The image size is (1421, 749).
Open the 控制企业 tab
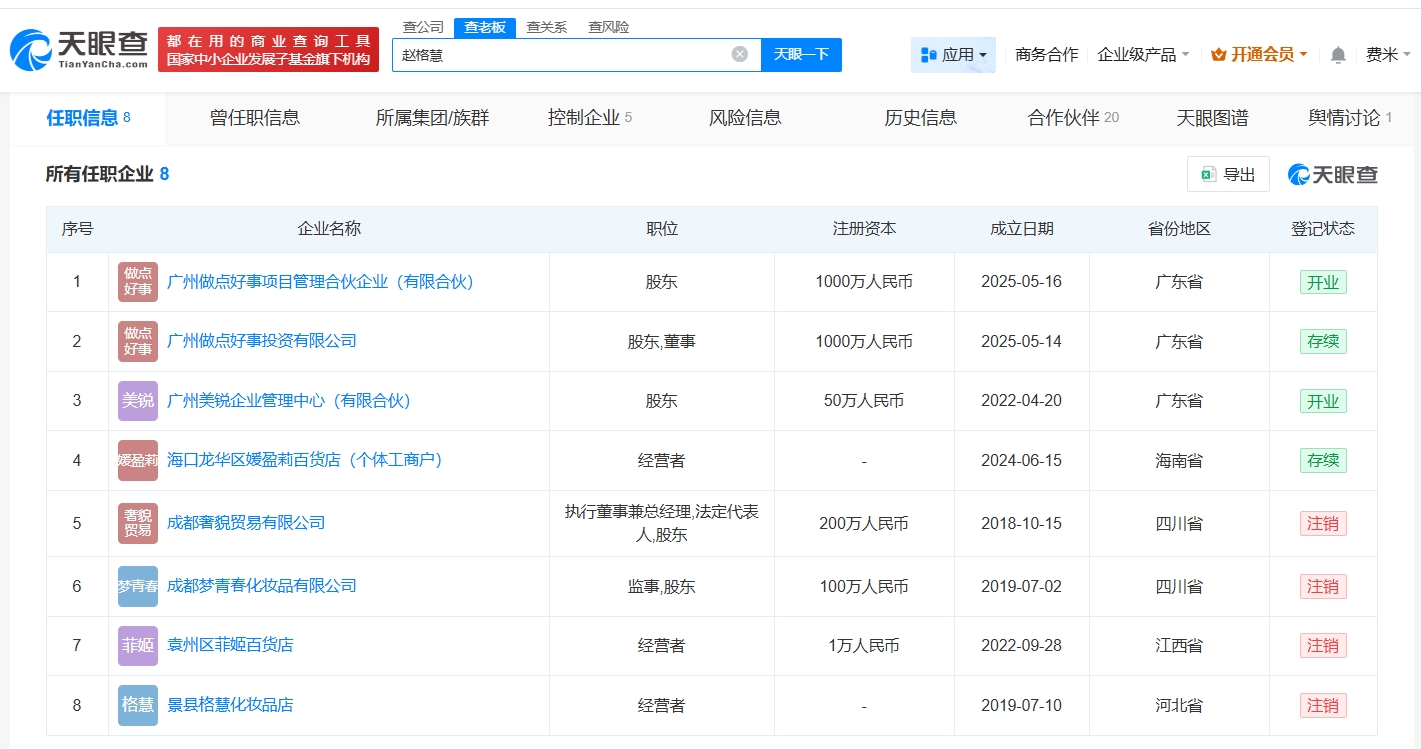(590, 118)
